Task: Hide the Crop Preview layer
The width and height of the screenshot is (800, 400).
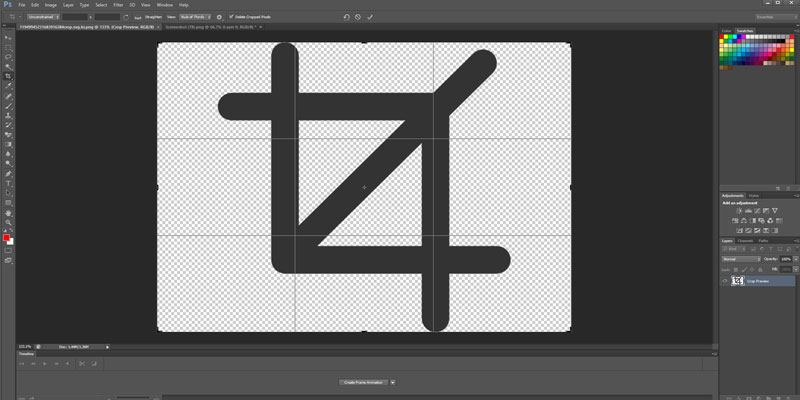Action: pyautogui.click(x=725, y=281)
